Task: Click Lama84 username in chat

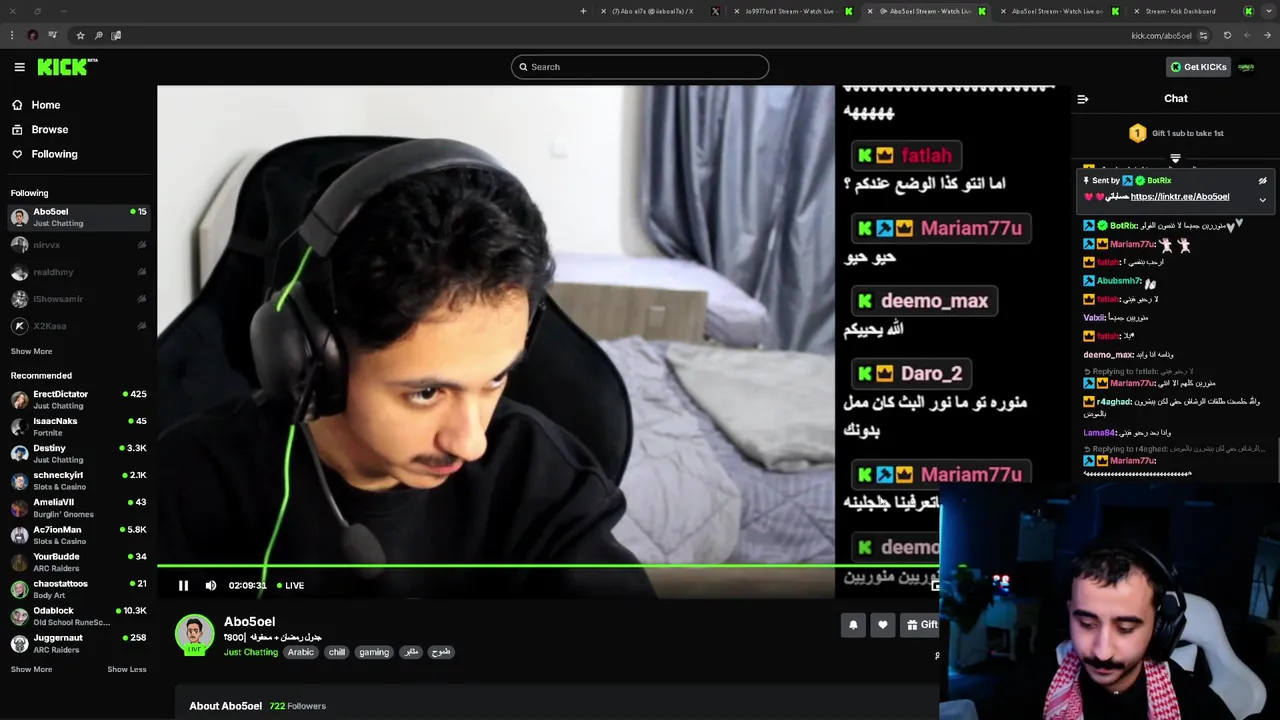Action: 1099,433
